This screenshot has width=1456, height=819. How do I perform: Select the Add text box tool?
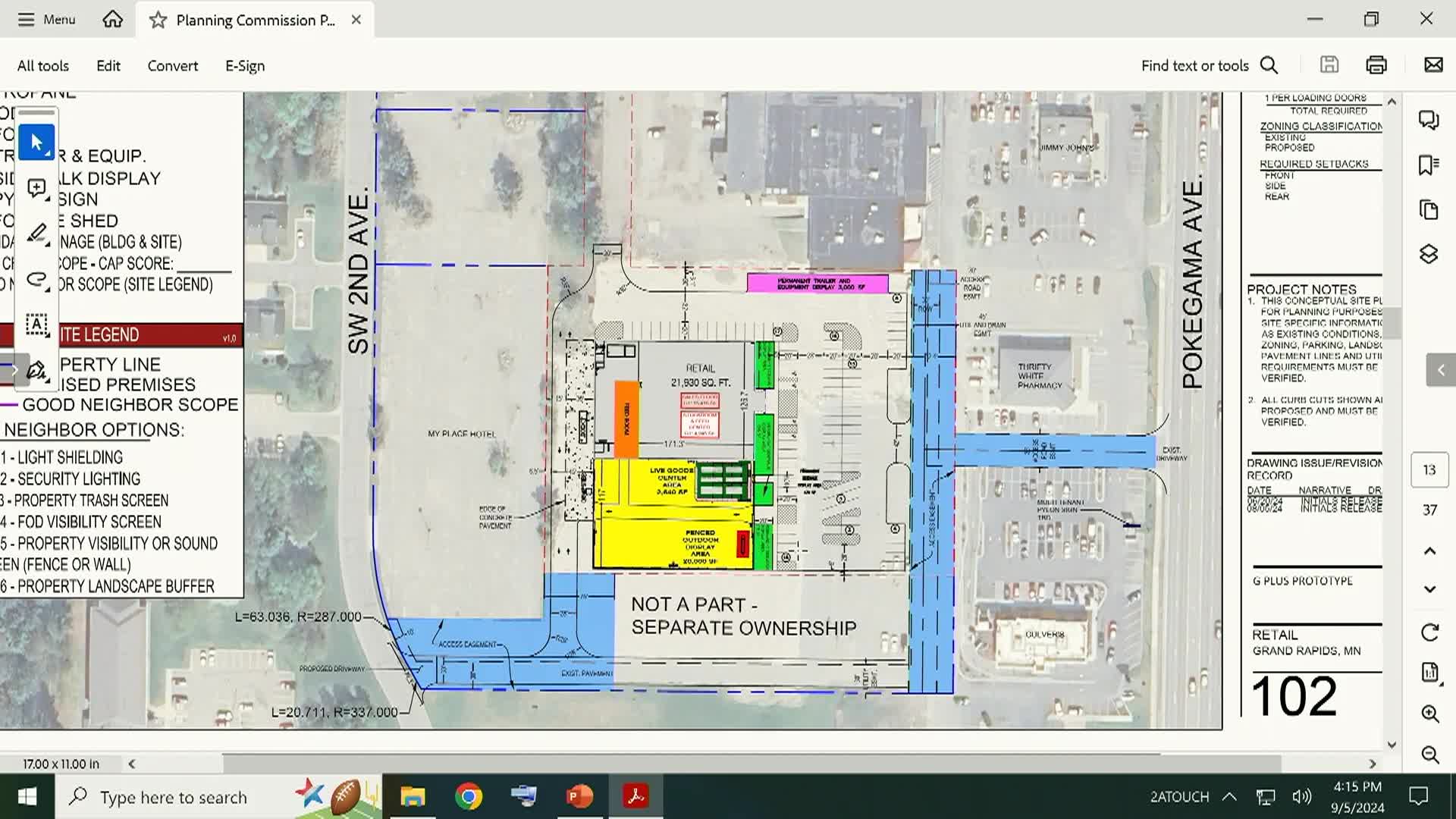(x=36, y=325)
